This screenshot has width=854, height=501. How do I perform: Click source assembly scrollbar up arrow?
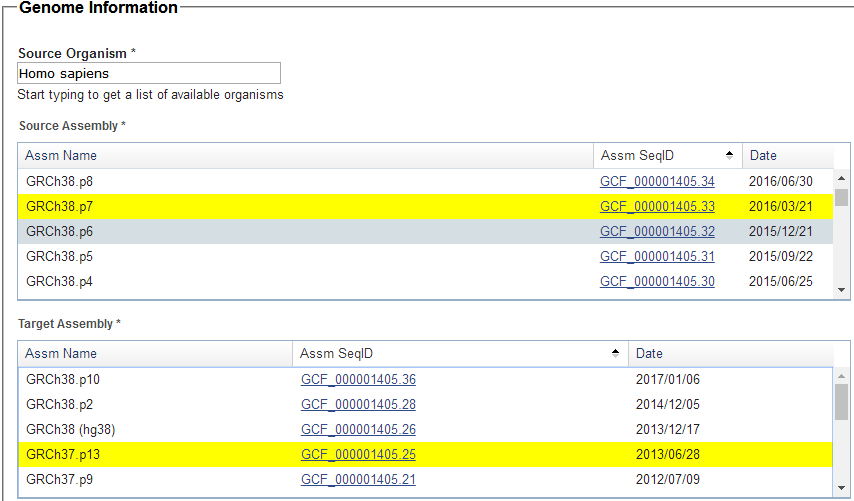pyautogui.click(x=841, y=178)
